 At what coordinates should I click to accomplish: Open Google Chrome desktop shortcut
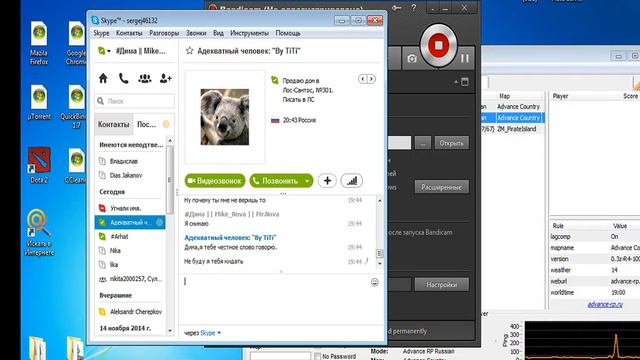tap(76, 43)
